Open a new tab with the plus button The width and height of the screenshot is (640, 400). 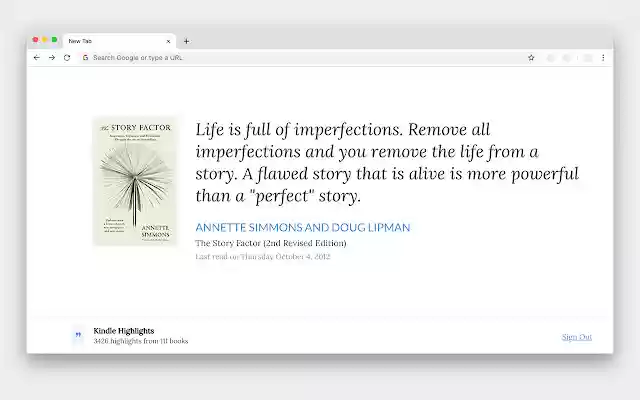pos(187,41)
